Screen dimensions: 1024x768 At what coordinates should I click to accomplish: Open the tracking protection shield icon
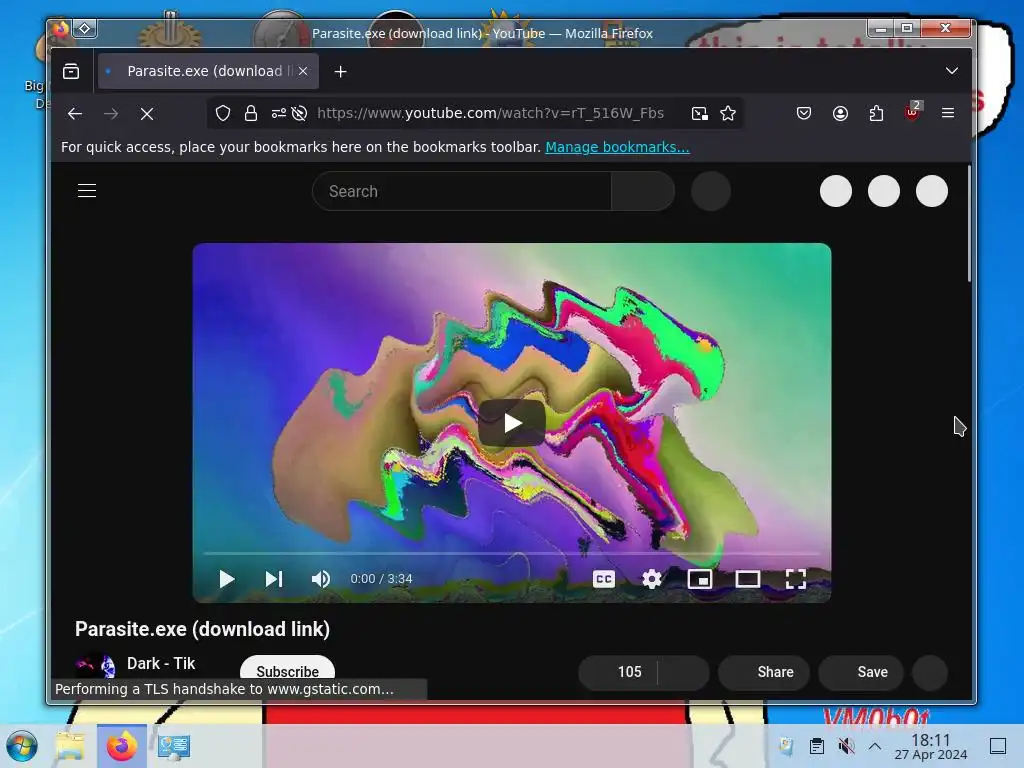(223, 114)
